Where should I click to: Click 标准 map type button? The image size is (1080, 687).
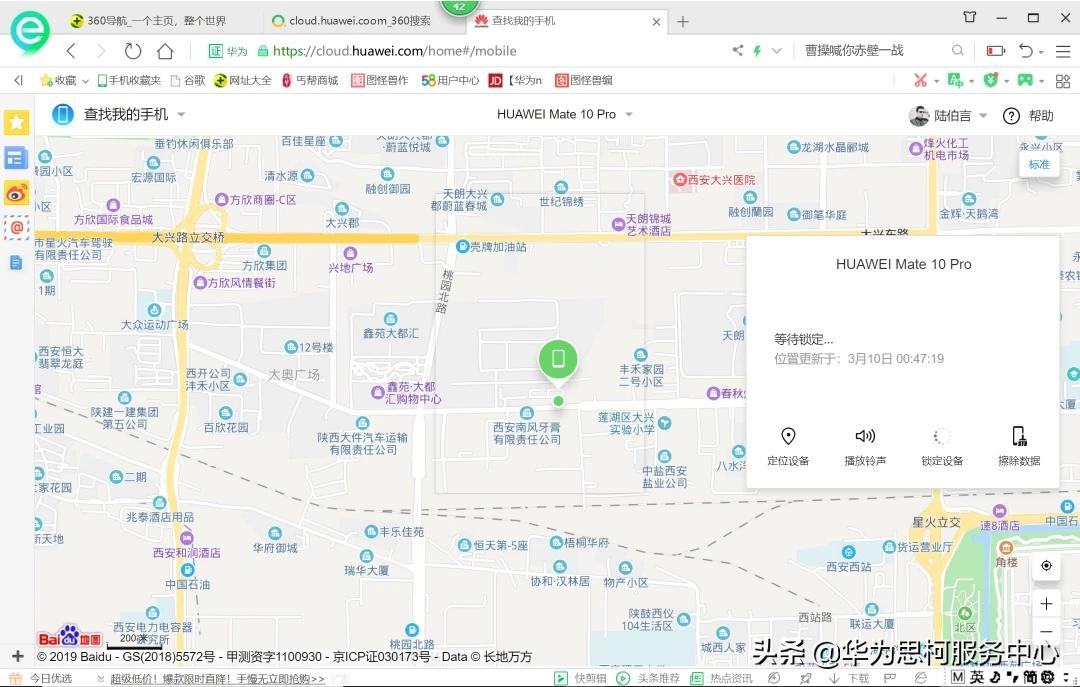click(x=1039, y=164)
